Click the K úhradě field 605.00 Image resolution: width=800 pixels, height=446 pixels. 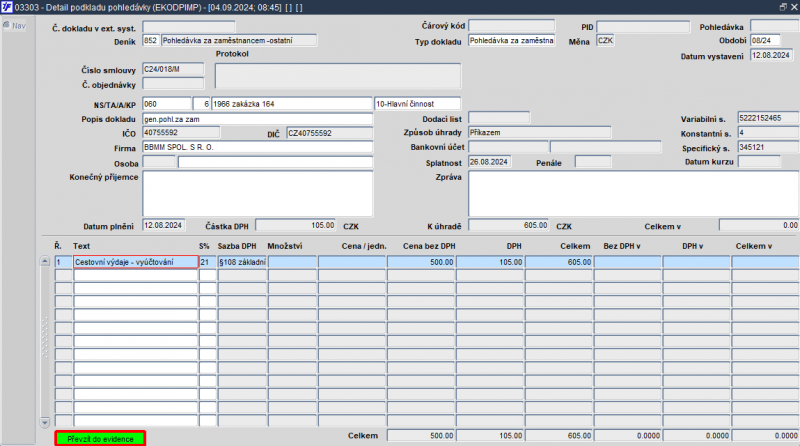(x=508, y=225)
